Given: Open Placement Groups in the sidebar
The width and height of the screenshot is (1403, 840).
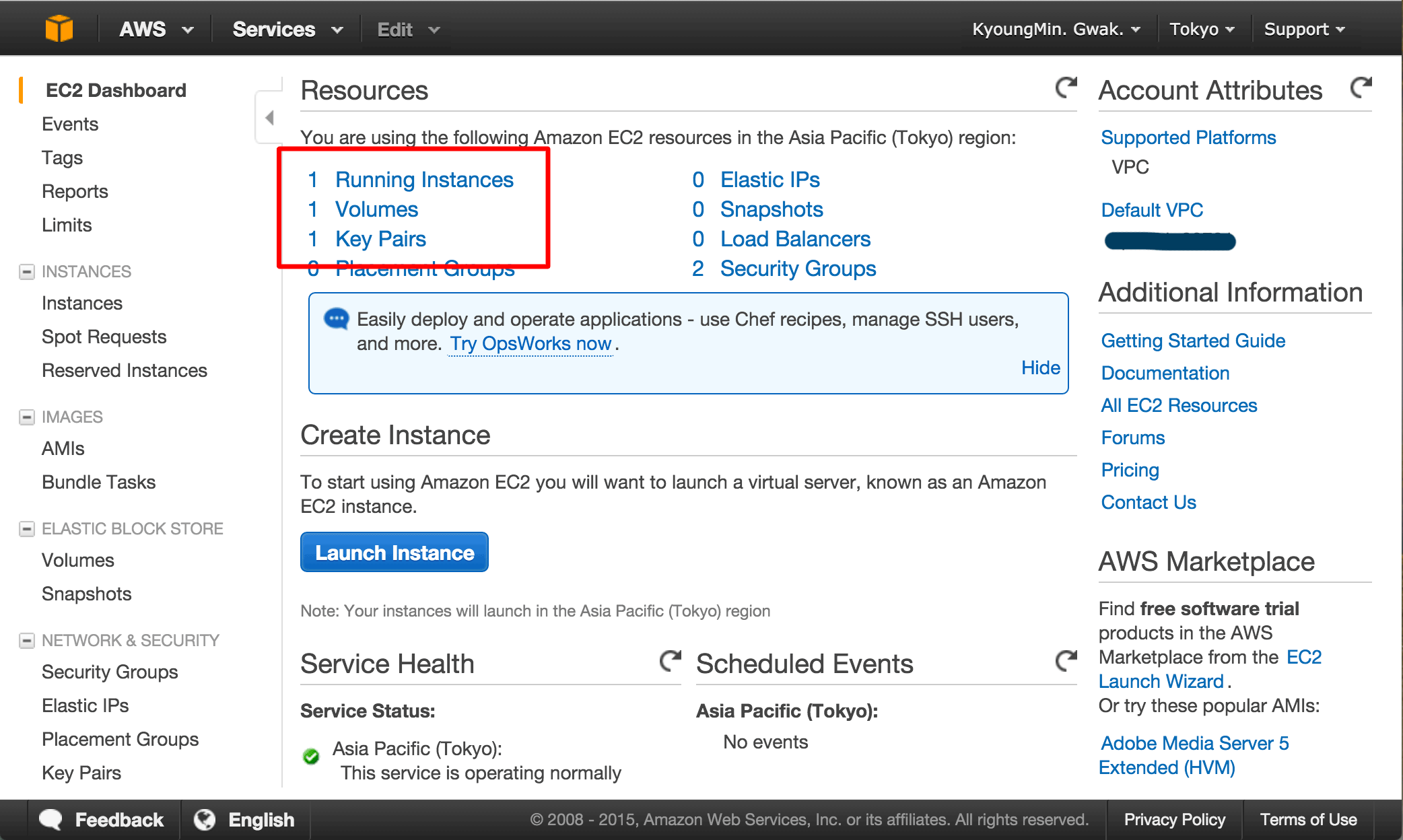Looking at the screenshot, I should pos(120,739).
